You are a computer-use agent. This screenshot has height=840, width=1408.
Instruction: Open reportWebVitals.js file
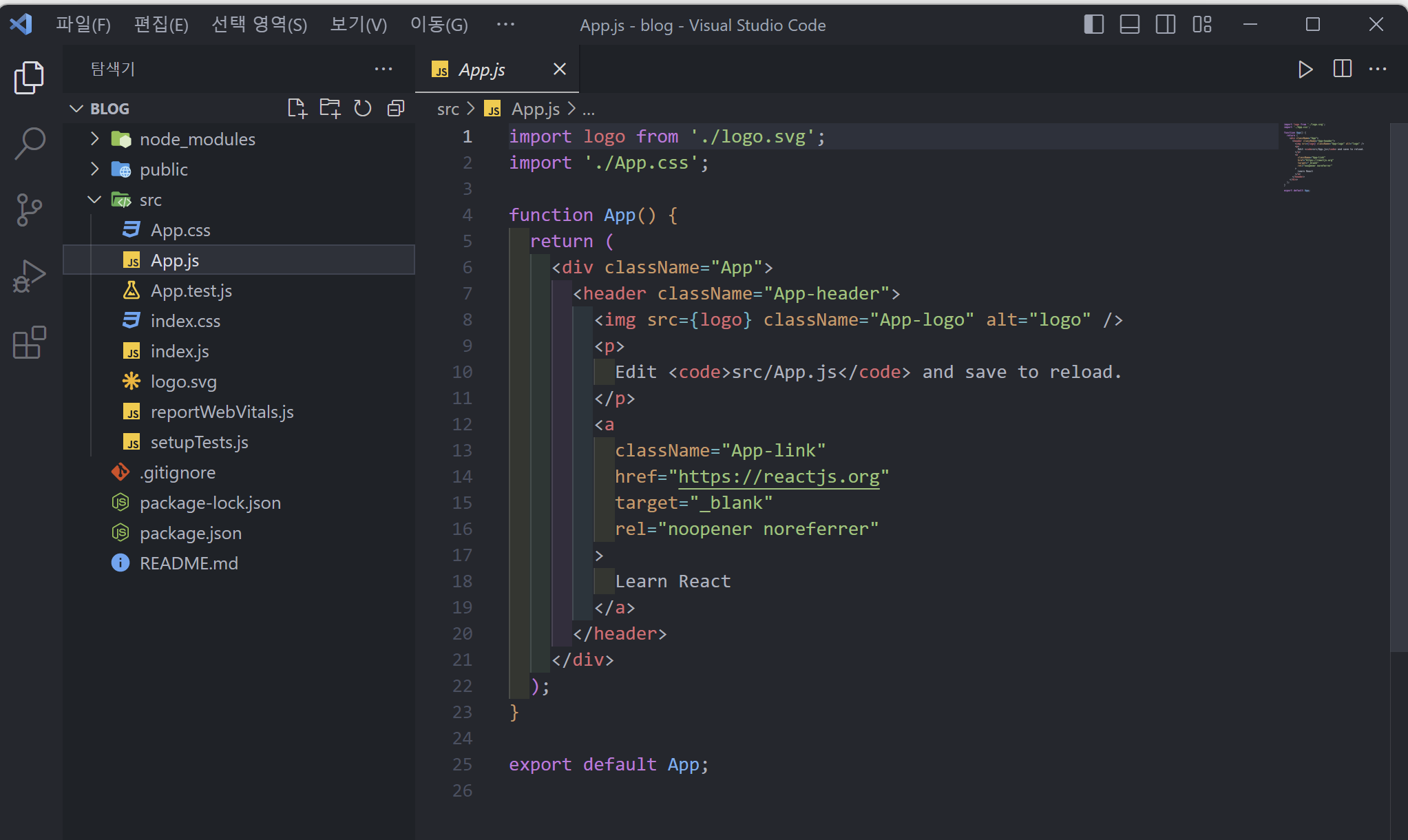238,412
